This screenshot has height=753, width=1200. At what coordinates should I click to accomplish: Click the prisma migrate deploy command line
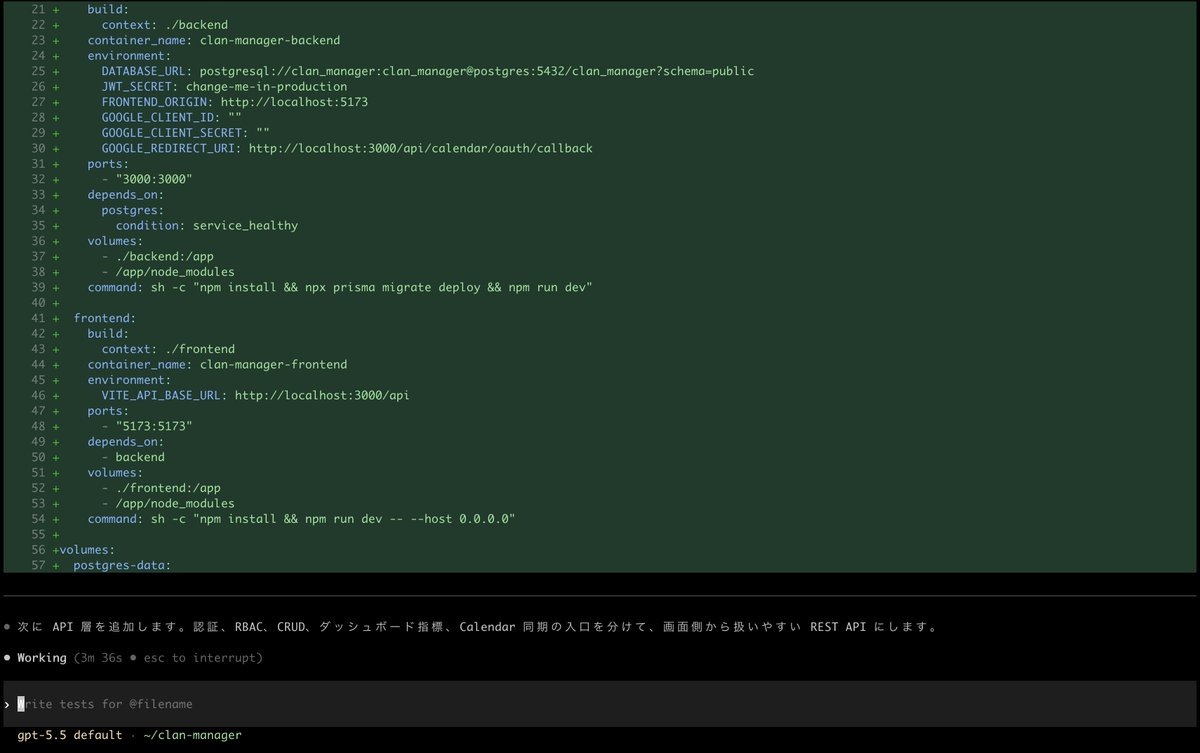[x=340, y=287]
